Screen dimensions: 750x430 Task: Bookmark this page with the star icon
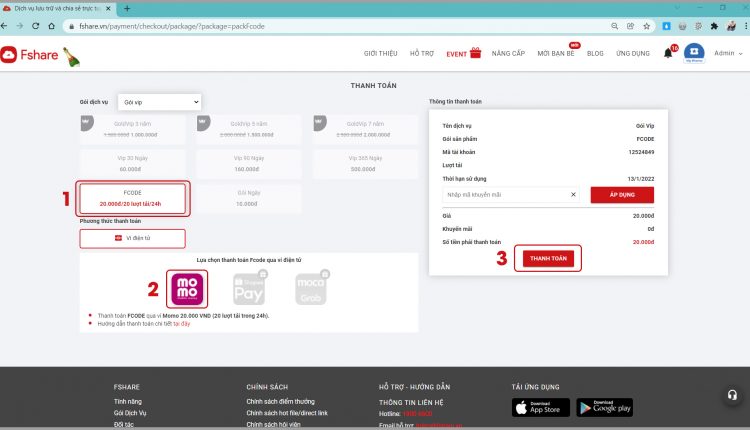pyautogui.click(x=647, y=26)
